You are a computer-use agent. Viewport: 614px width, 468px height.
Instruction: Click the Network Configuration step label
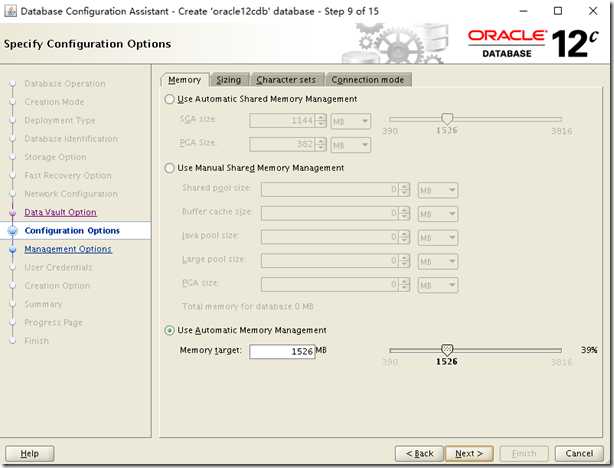tap(71, 194)
